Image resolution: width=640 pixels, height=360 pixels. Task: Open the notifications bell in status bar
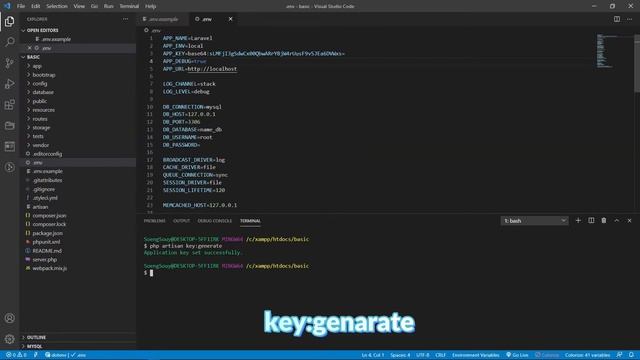631,355
